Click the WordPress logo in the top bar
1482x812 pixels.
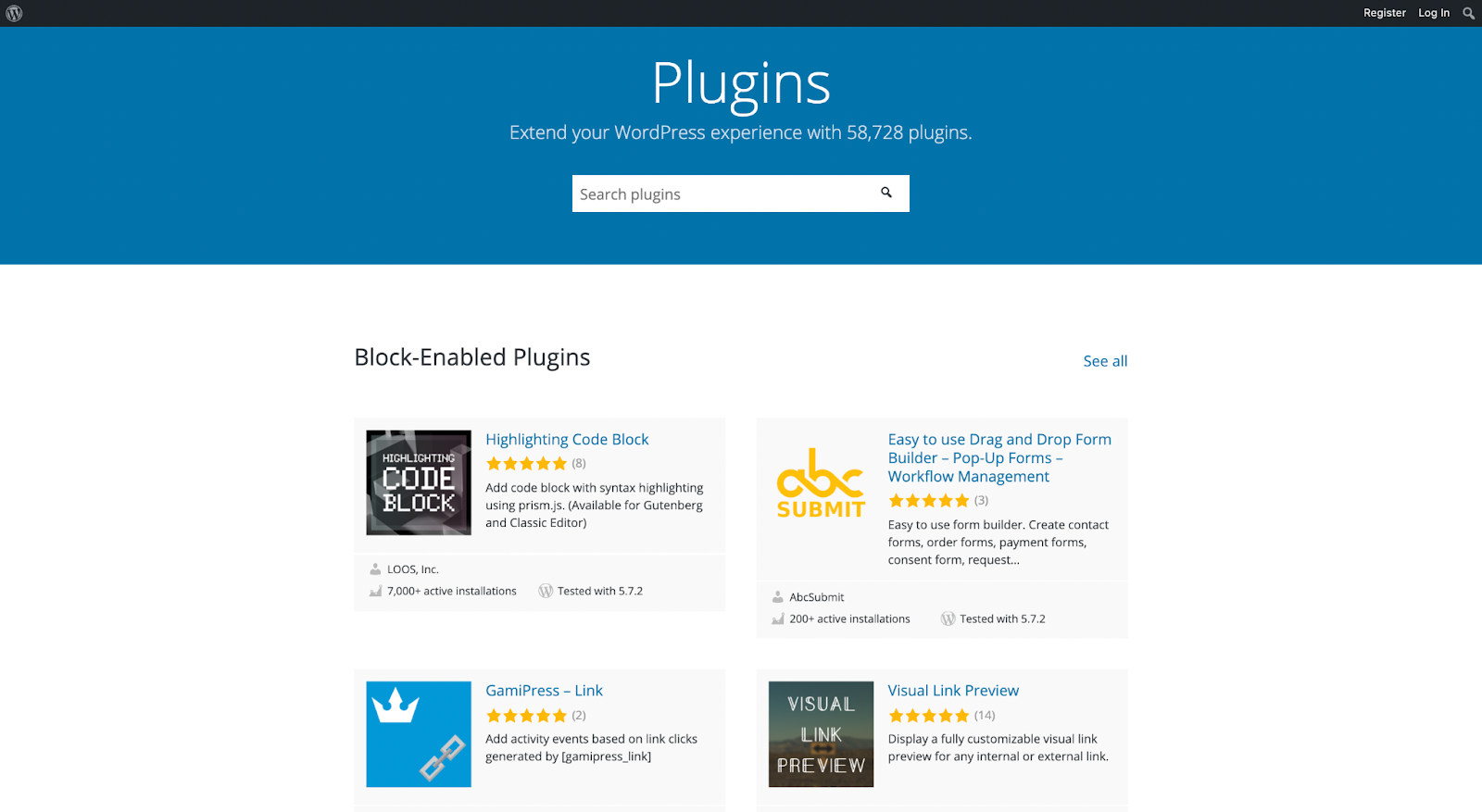tap(13, 13)
